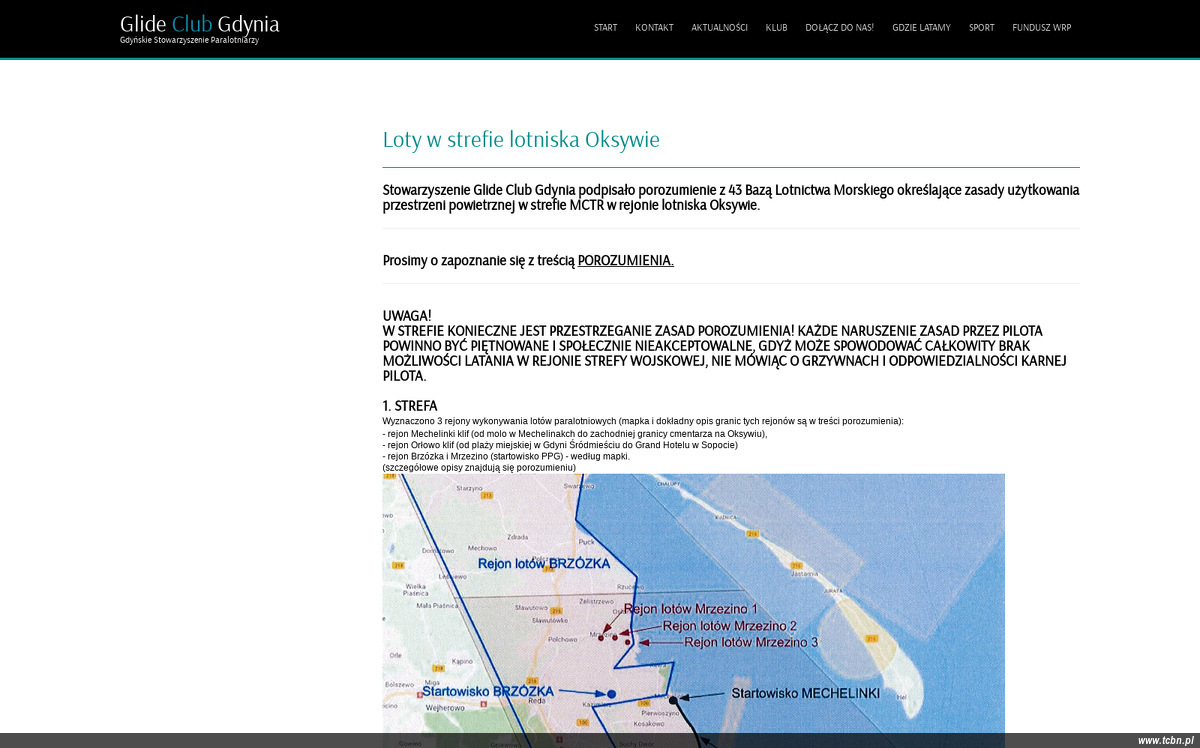Click the Glide Club Gdynia site logo
This screenshot has height=748, width=1200.
coord(199,24)
